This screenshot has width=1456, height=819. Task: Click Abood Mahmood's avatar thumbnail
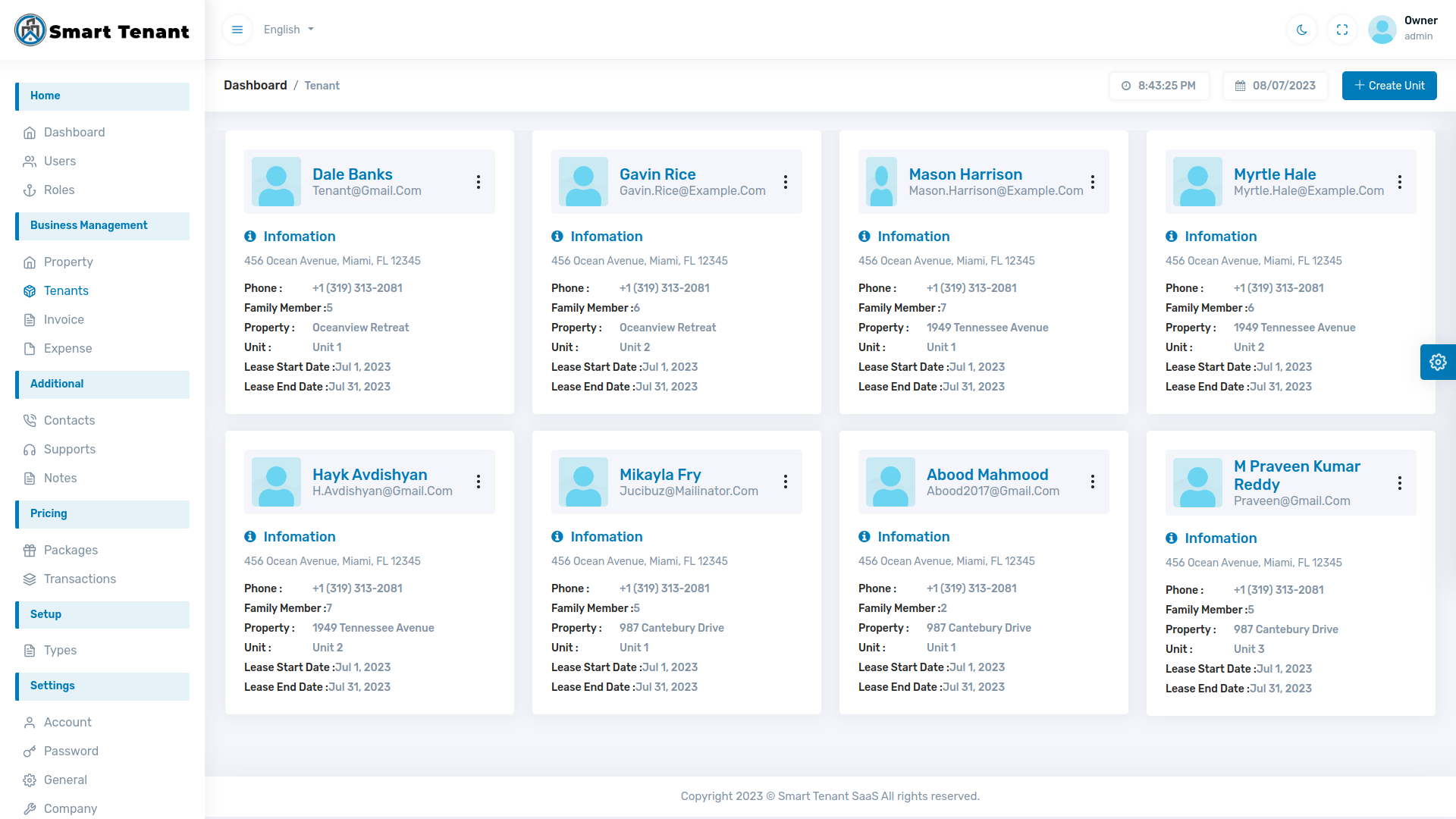[890, 482]
